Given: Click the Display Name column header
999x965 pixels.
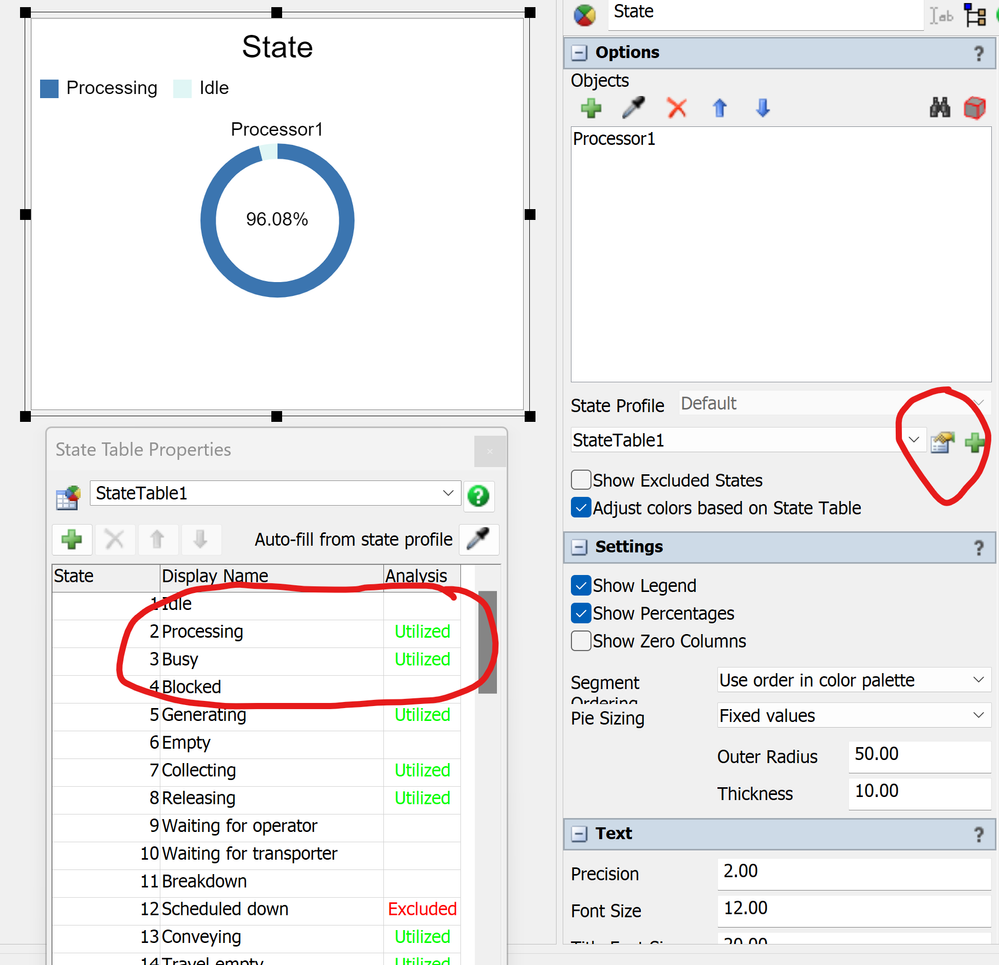Looking at the screenshot, I should [271, 576].
